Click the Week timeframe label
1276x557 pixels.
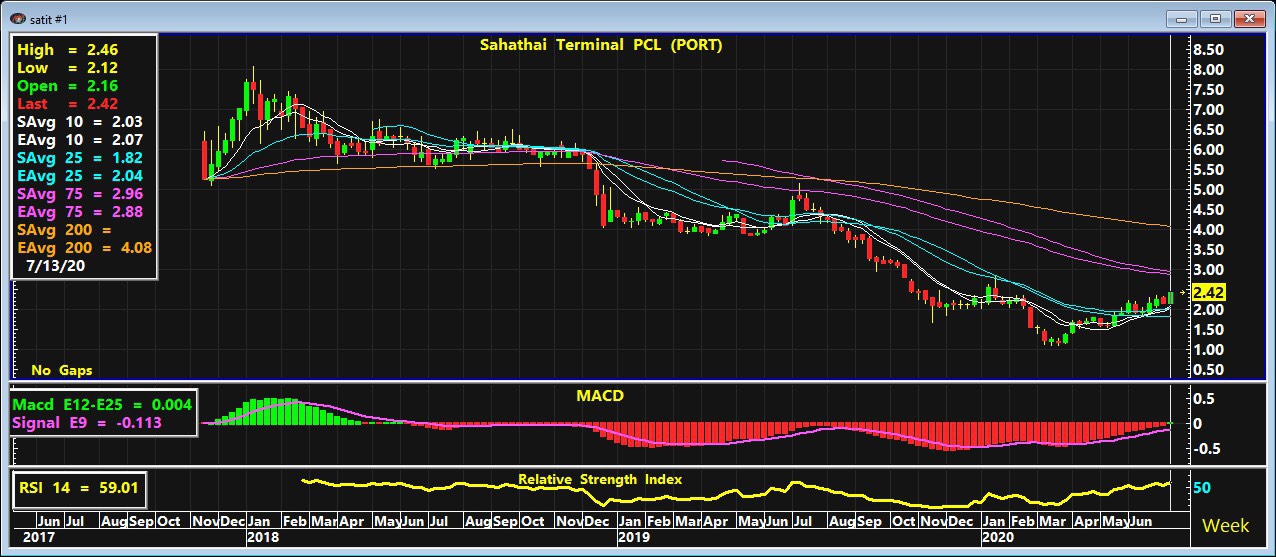click(1226, 525)
